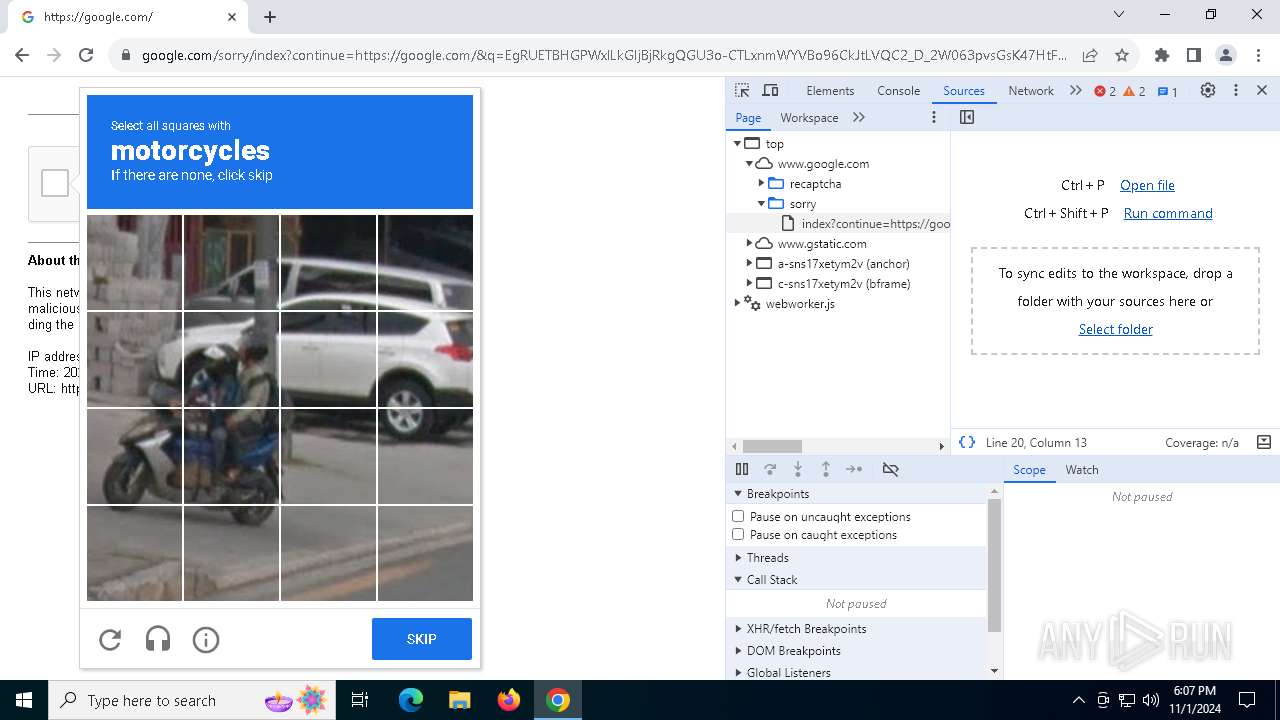Expand the recaptcha folder
1280x720 pixels.
(761, 183)
